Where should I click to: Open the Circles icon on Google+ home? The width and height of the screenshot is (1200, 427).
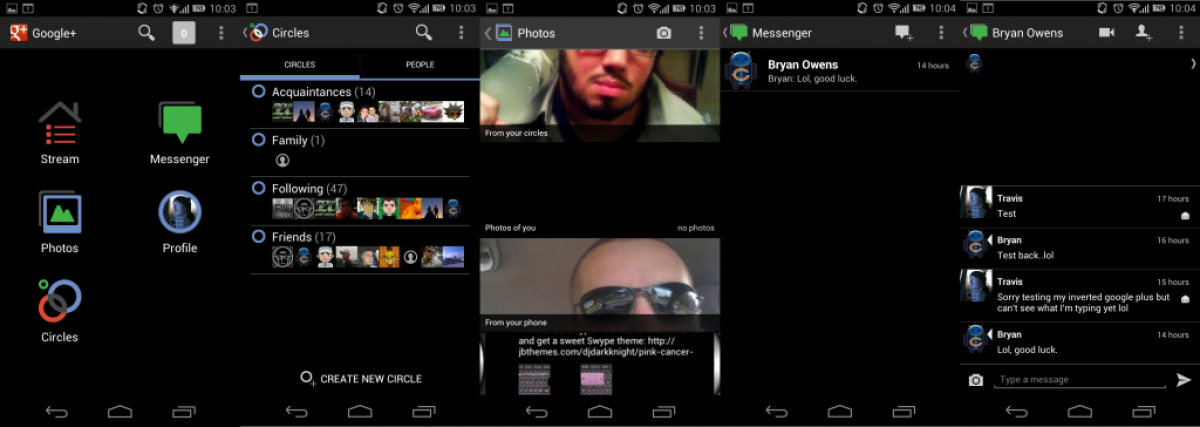pyautogui.click(x=60, y=308)
